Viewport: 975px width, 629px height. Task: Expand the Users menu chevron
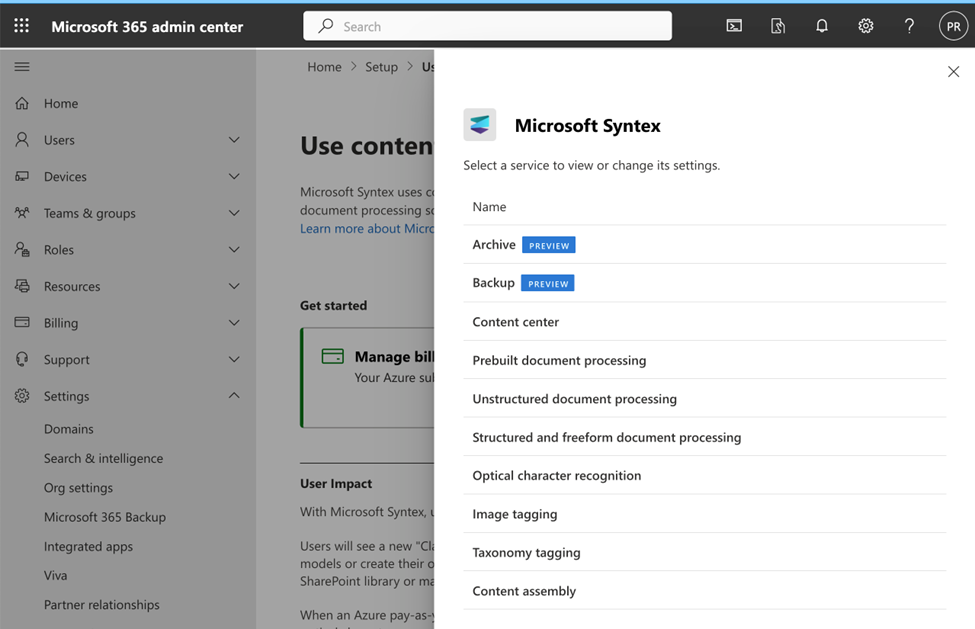[234, 140]
